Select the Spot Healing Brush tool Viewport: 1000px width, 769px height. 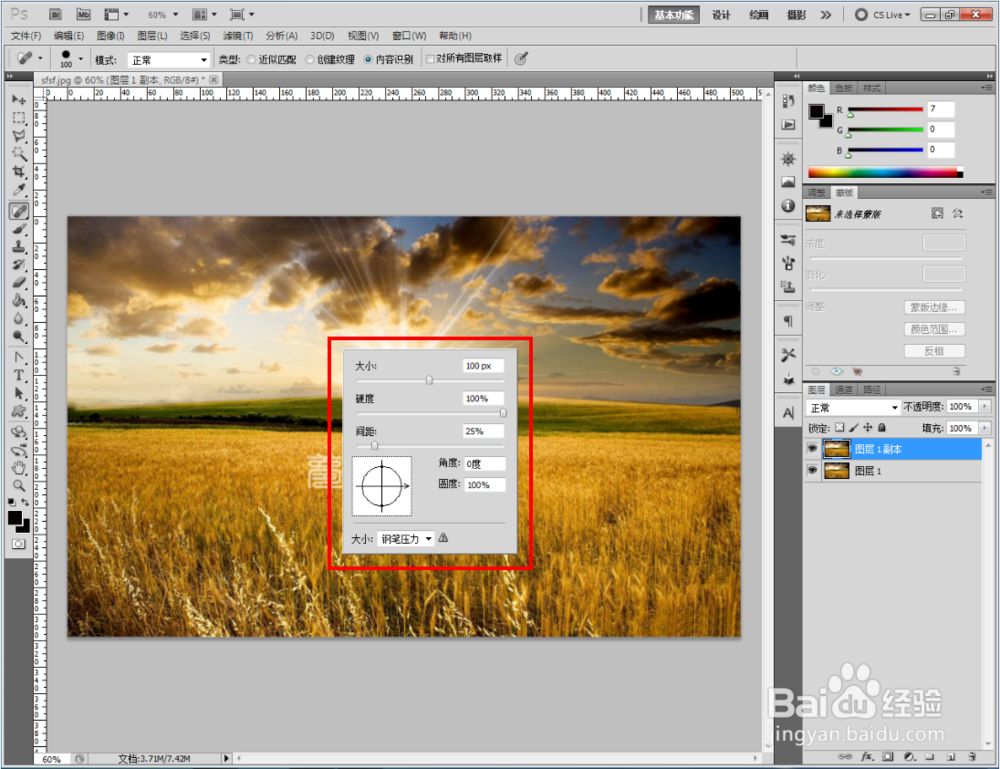tap(19, 211)
